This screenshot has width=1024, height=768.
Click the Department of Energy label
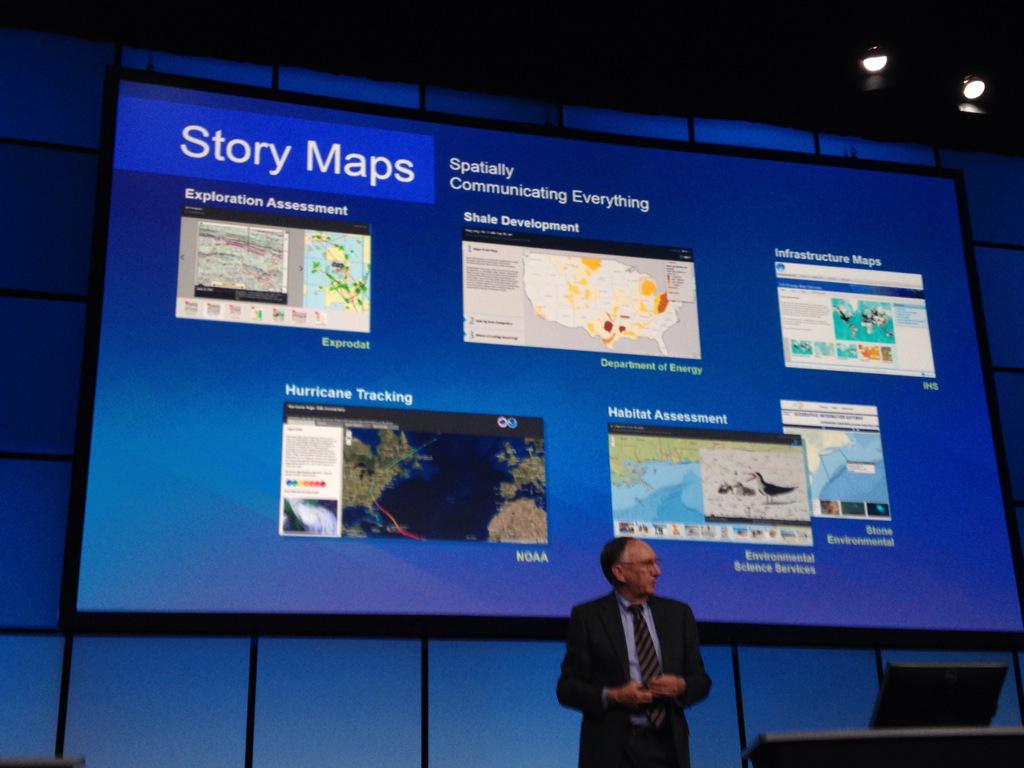pyautogui.click(x=651, y=366)
